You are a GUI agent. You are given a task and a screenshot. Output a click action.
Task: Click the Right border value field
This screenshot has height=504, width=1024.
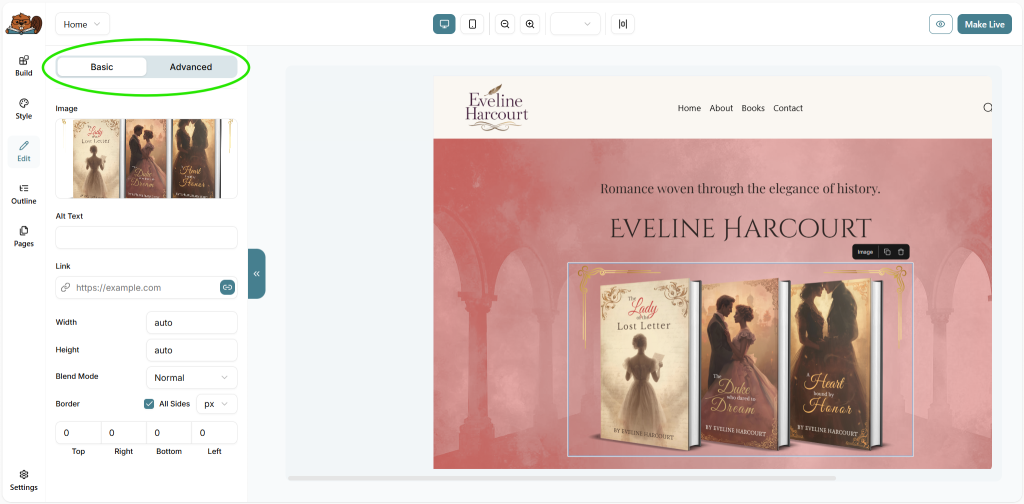coord(123,433)
